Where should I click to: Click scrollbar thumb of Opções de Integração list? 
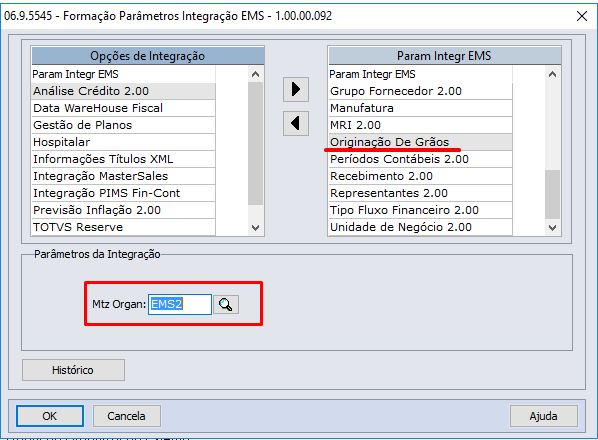[255, 143]
